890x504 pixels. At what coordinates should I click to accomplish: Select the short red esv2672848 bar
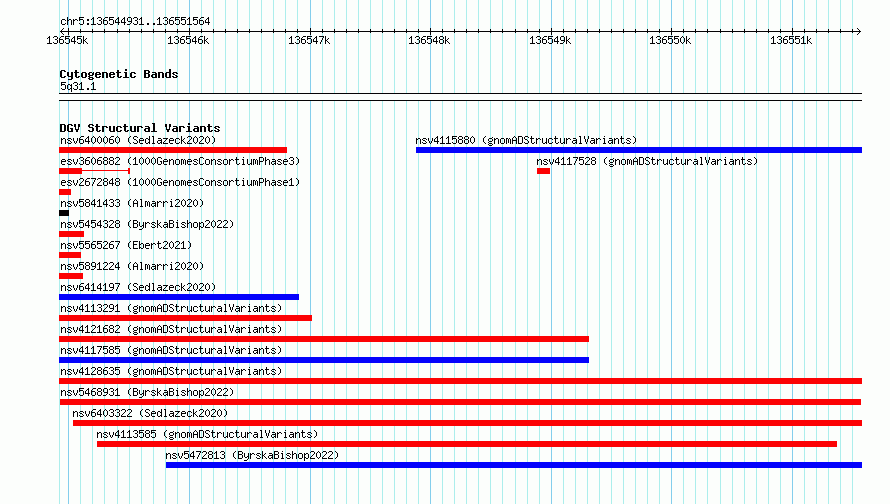click(65, 192)
